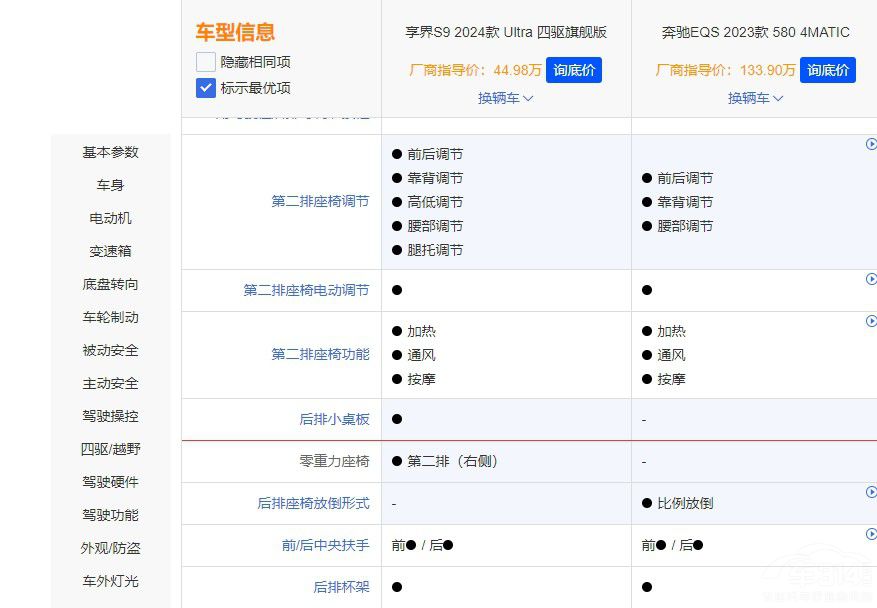877x608 pixels.
Task: Jump to 四驱/越野 parameters
Action: [110, 449]
